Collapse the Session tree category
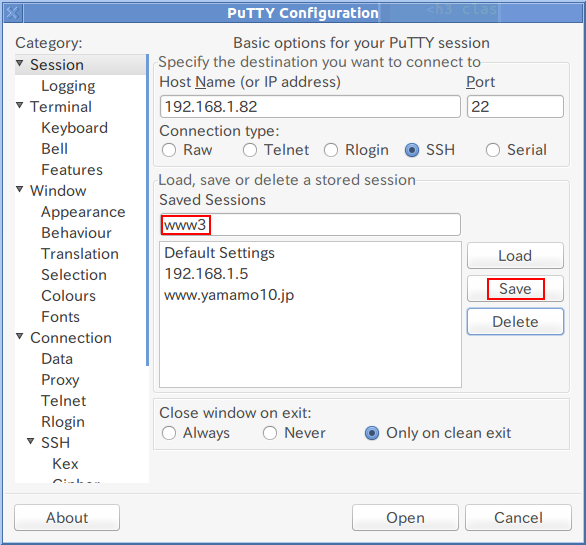Viewport: 586px width, 545px height. (x=20, y=63)
